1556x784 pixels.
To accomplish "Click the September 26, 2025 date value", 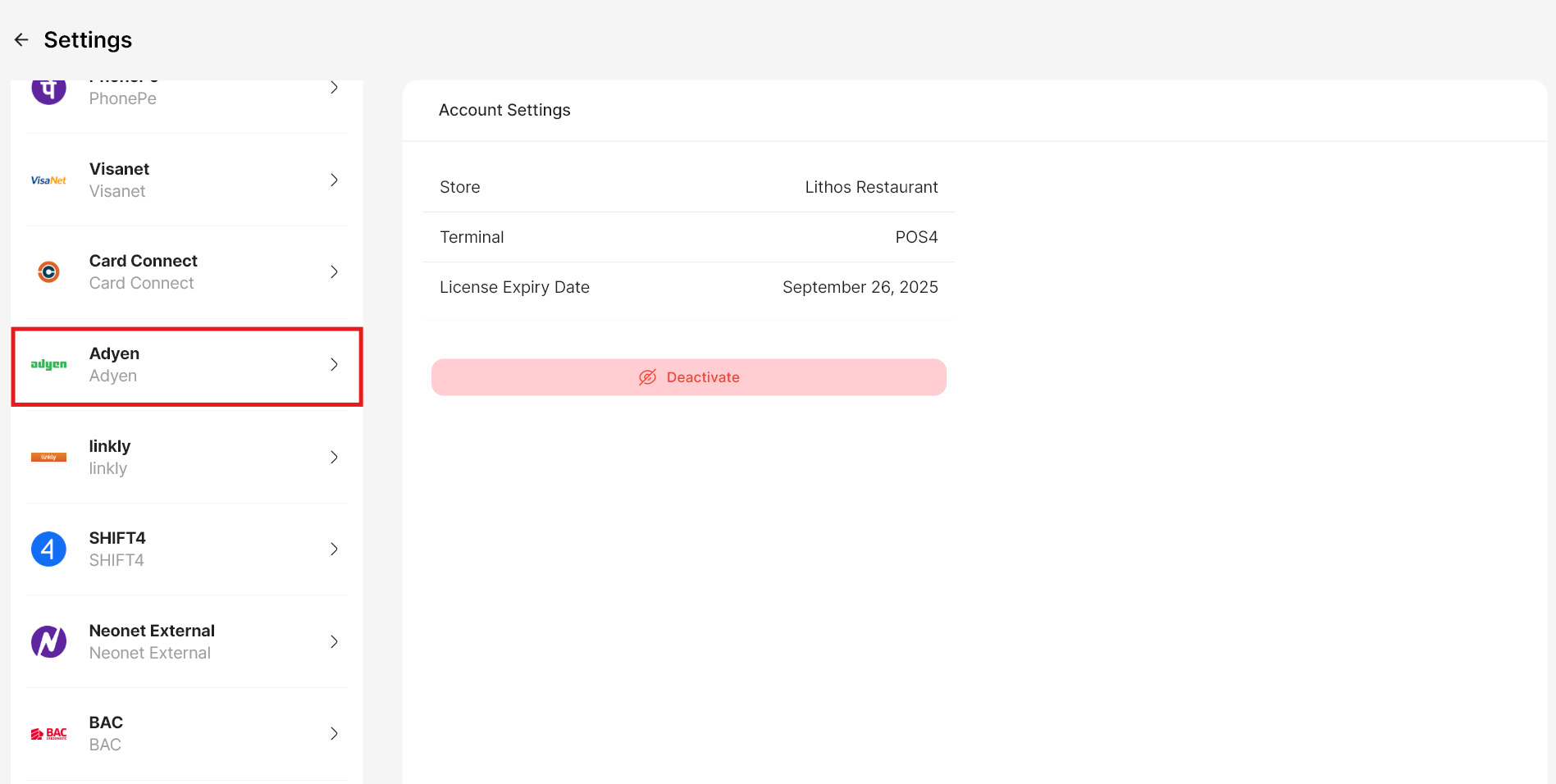I will tap(860, 287).
